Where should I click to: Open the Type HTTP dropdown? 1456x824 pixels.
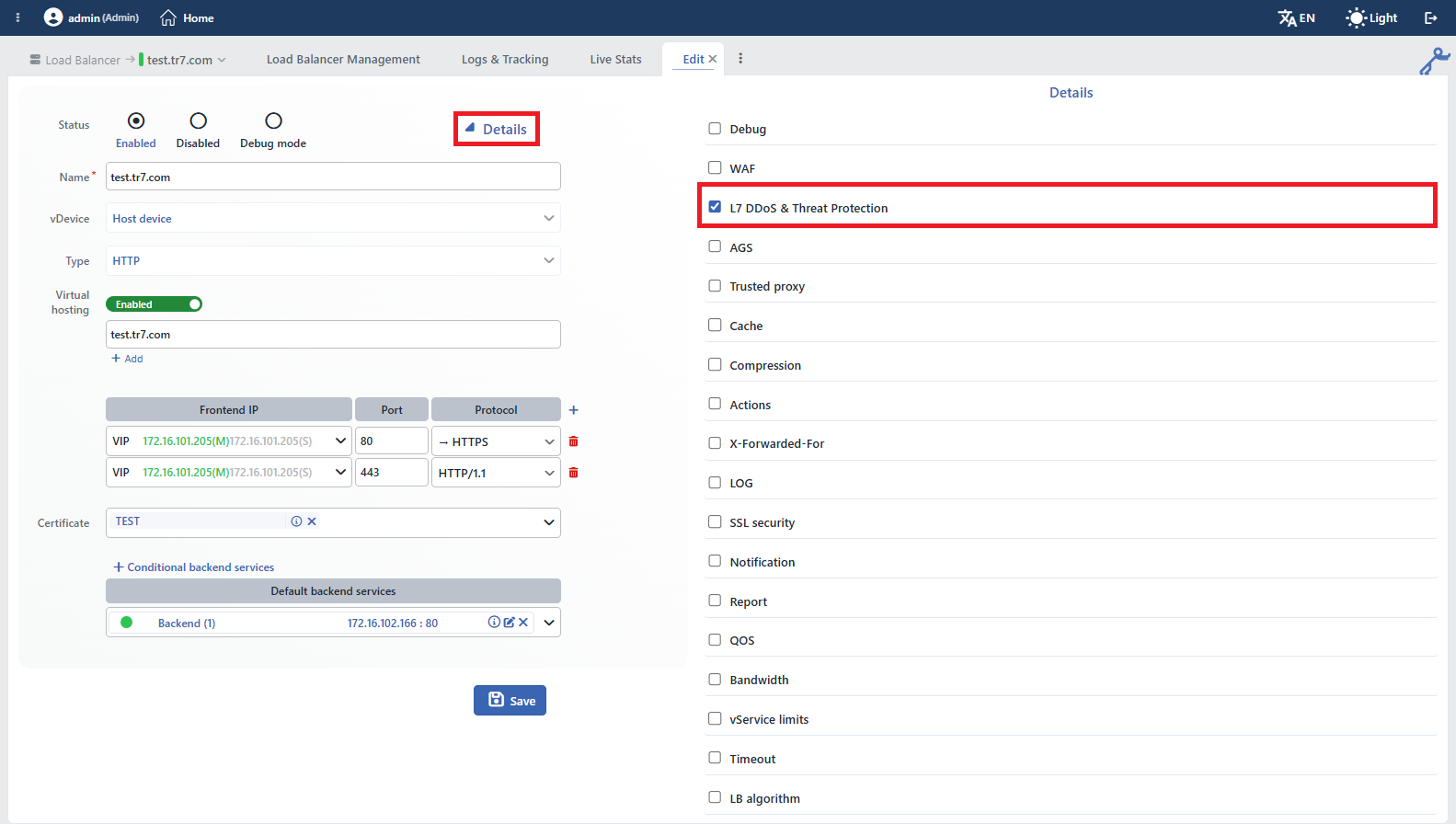[x=333, y=260]
